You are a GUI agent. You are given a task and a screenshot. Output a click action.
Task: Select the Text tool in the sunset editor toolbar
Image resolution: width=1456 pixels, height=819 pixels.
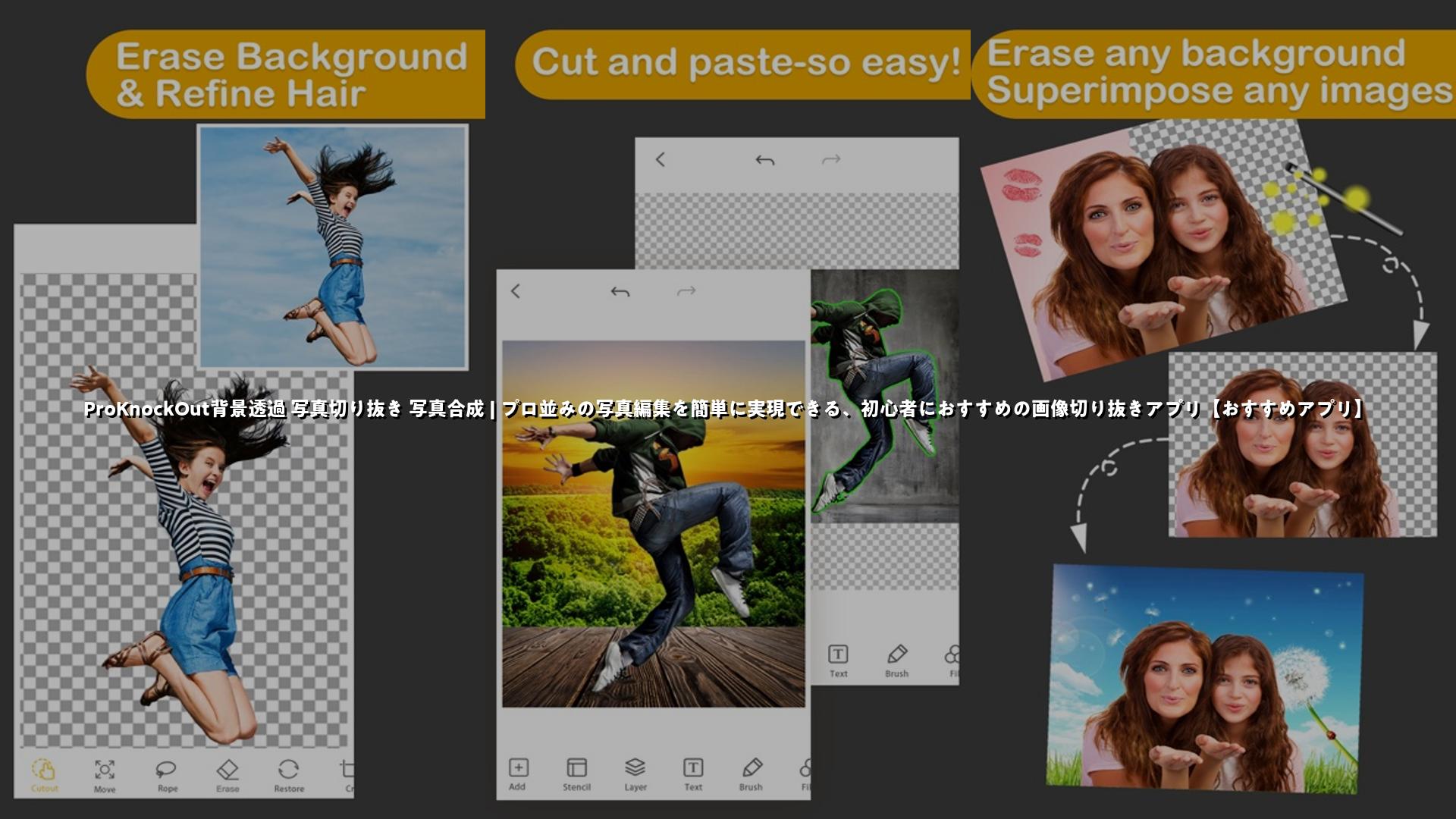pos(693,774)
